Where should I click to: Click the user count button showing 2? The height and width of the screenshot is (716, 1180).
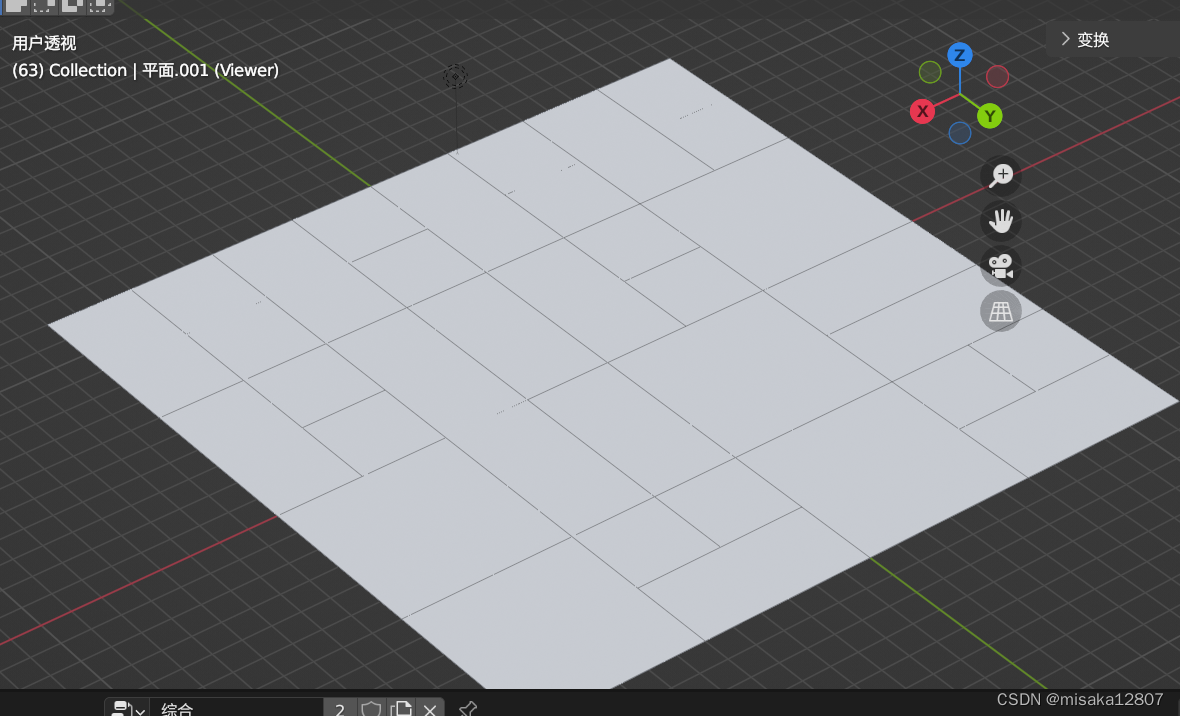(x=340, y=708)
